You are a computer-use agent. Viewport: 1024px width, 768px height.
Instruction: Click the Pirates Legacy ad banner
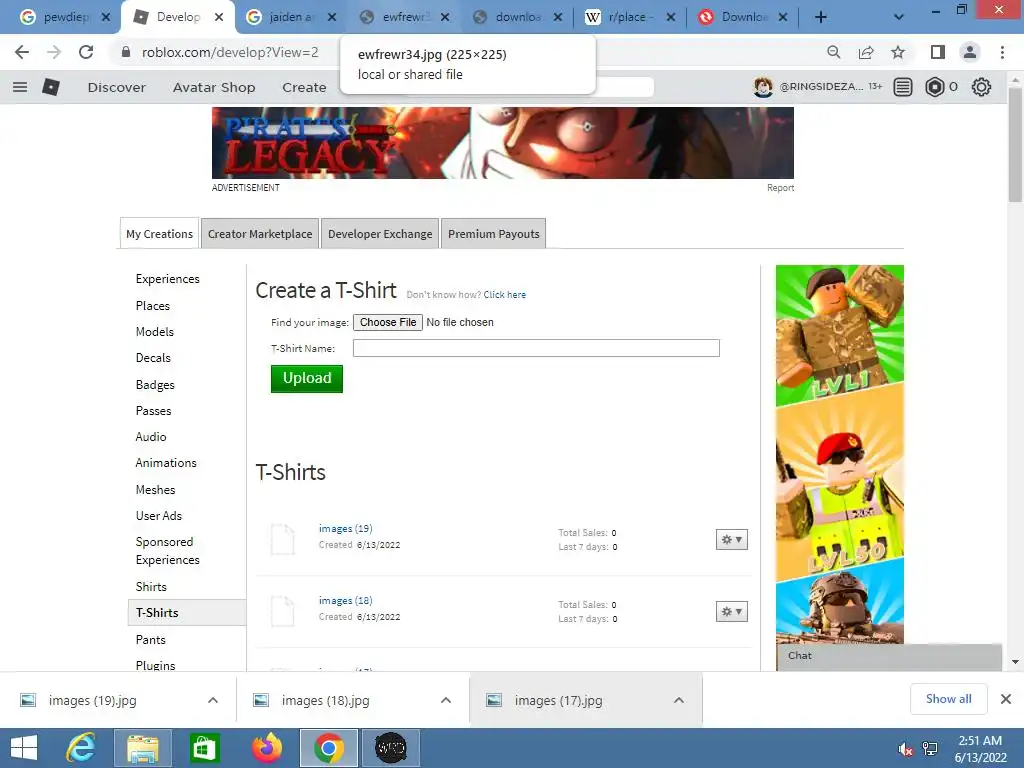pyautogui.click(x=503, y=143)
